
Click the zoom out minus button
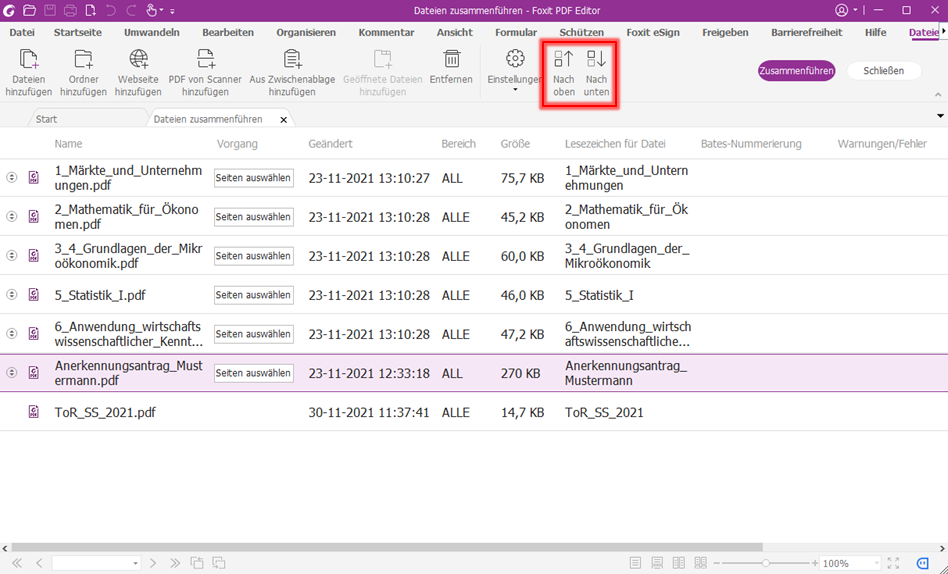(x=716, y=563)
